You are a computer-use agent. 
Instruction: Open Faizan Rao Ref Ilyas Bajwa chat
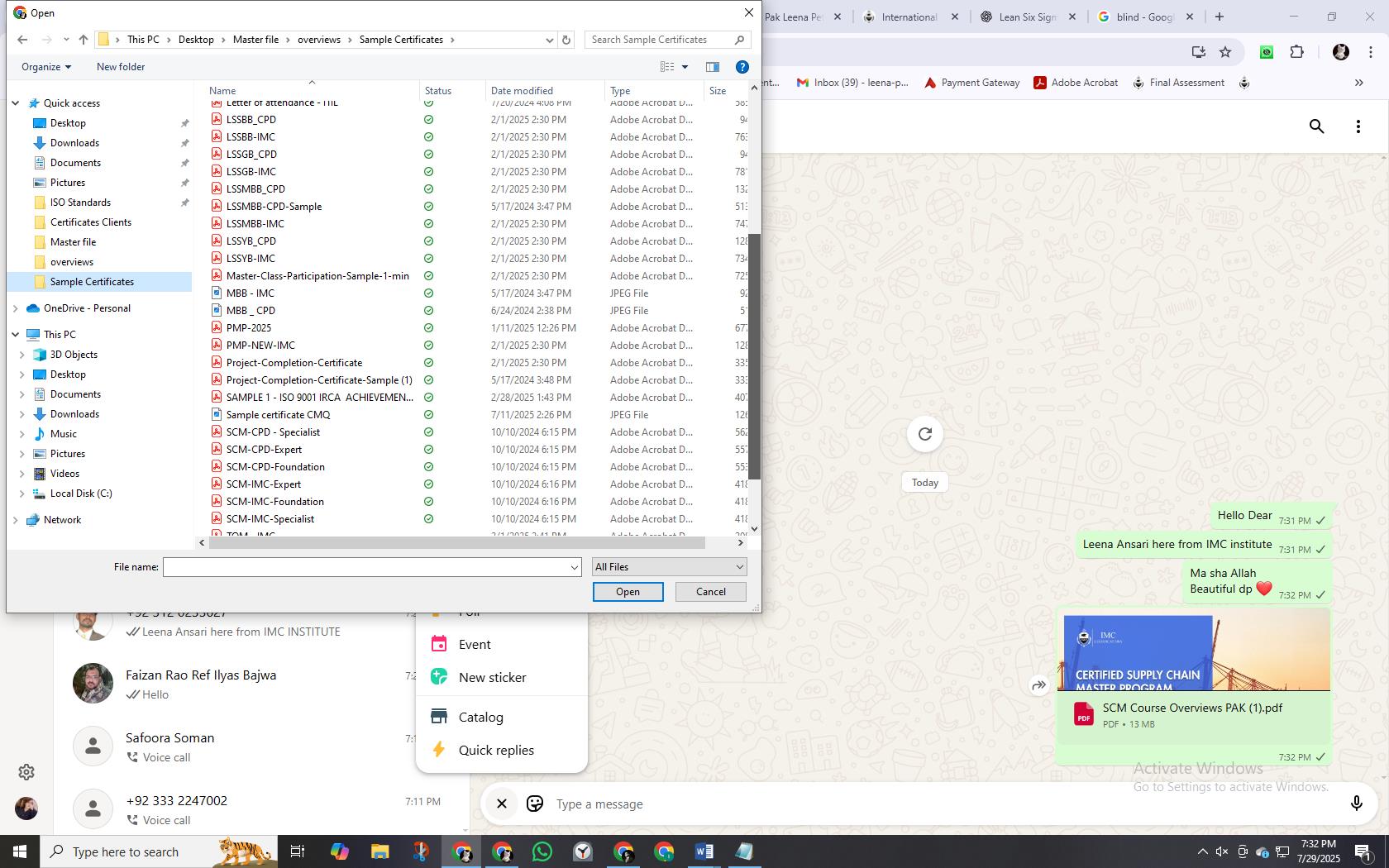coord(260,684)
